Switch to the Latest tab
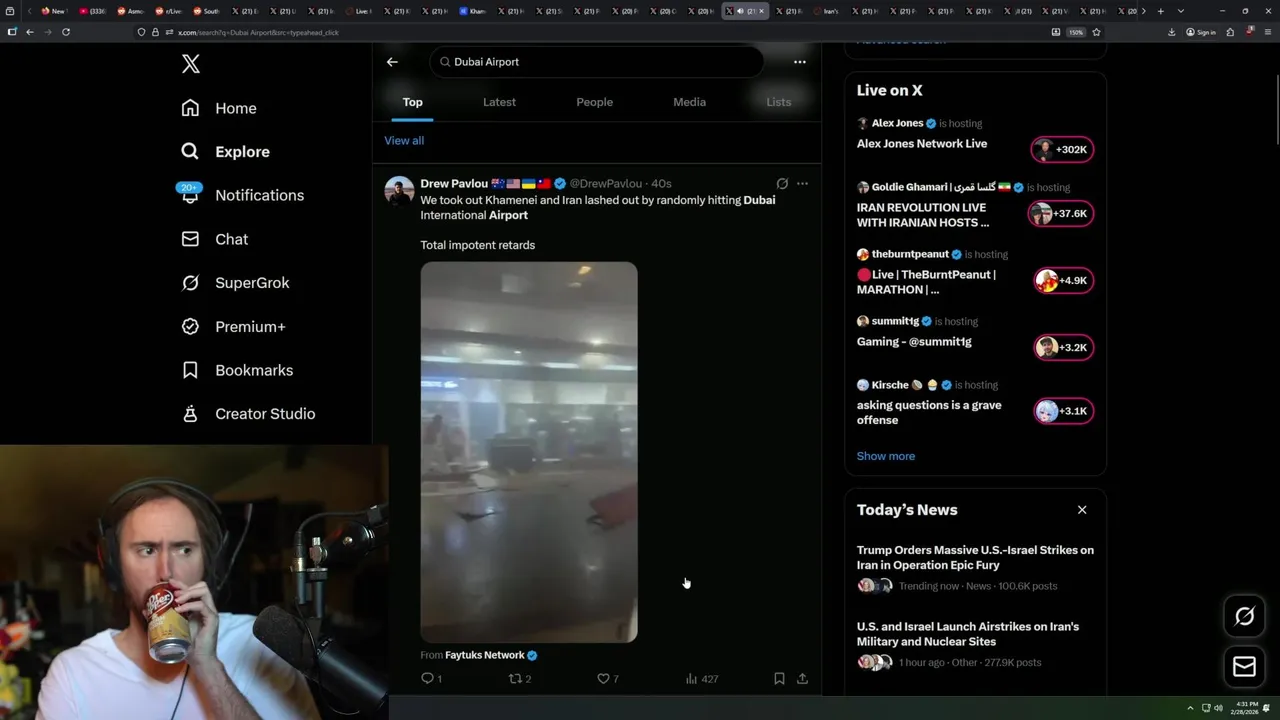Screen dimensions: 1280x720 click(x=499, y=102)
